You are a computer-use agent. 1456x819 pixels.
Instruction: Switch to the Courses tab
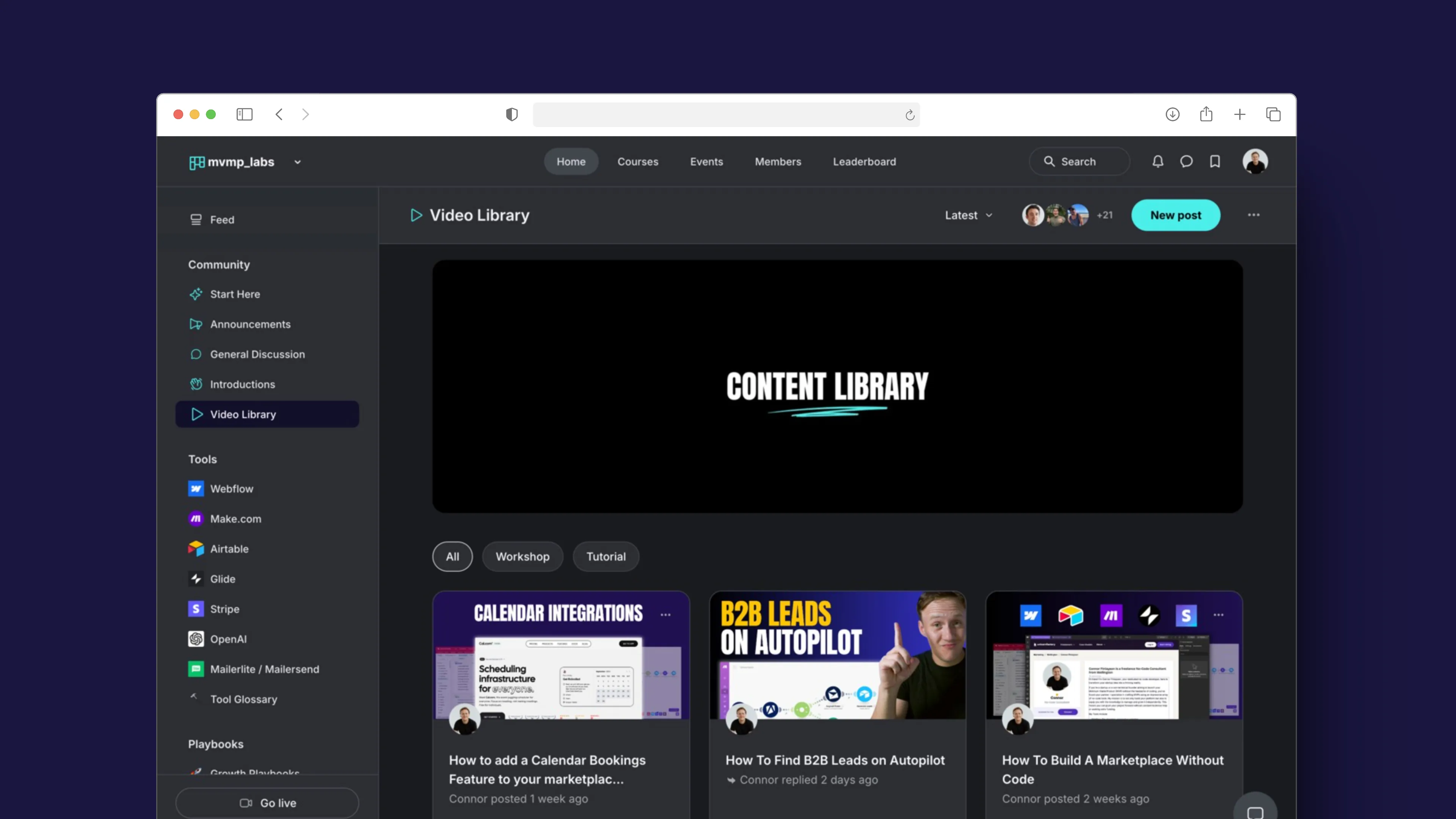point(637,161)
